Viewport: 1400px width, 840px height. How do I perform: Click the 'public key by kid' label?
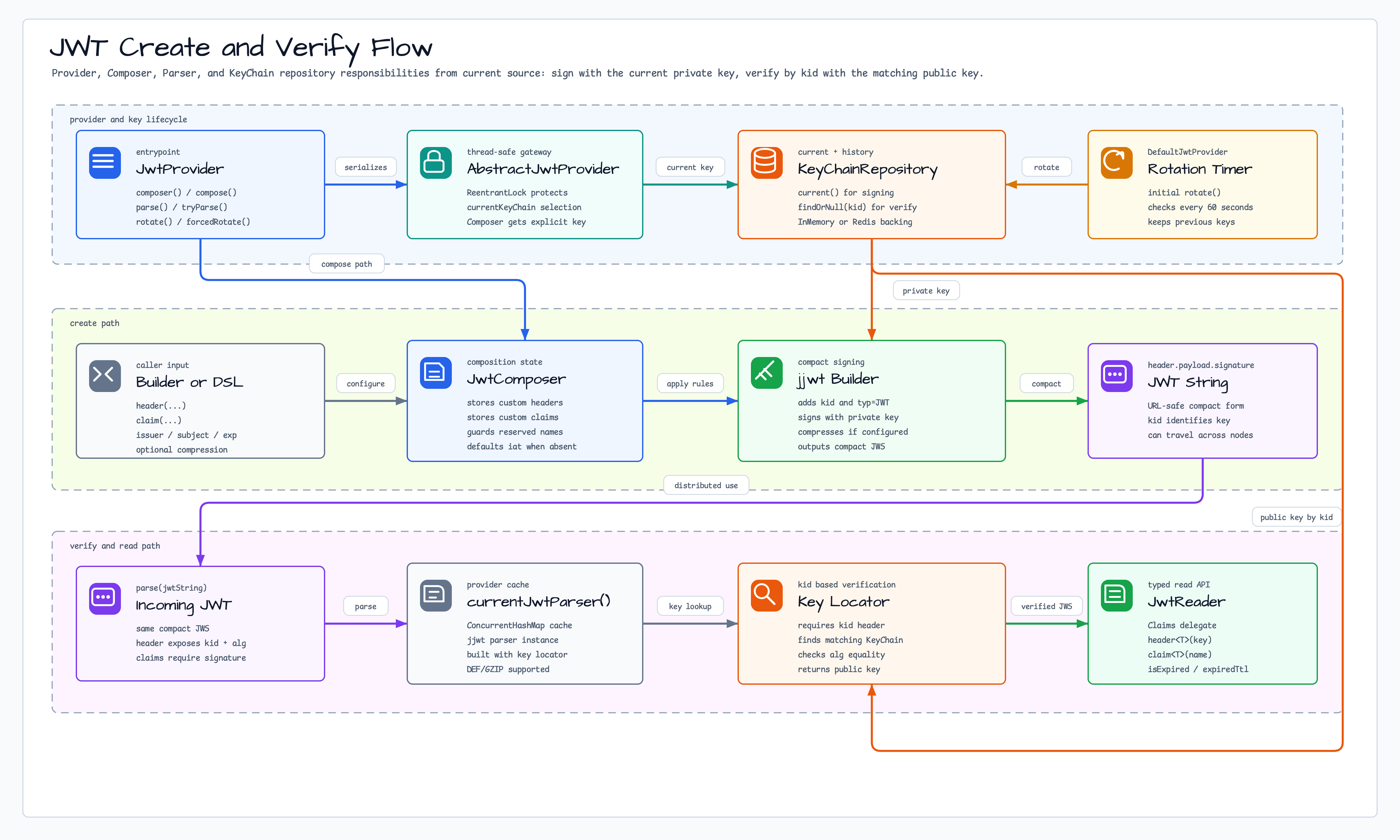coord(1296,517)
